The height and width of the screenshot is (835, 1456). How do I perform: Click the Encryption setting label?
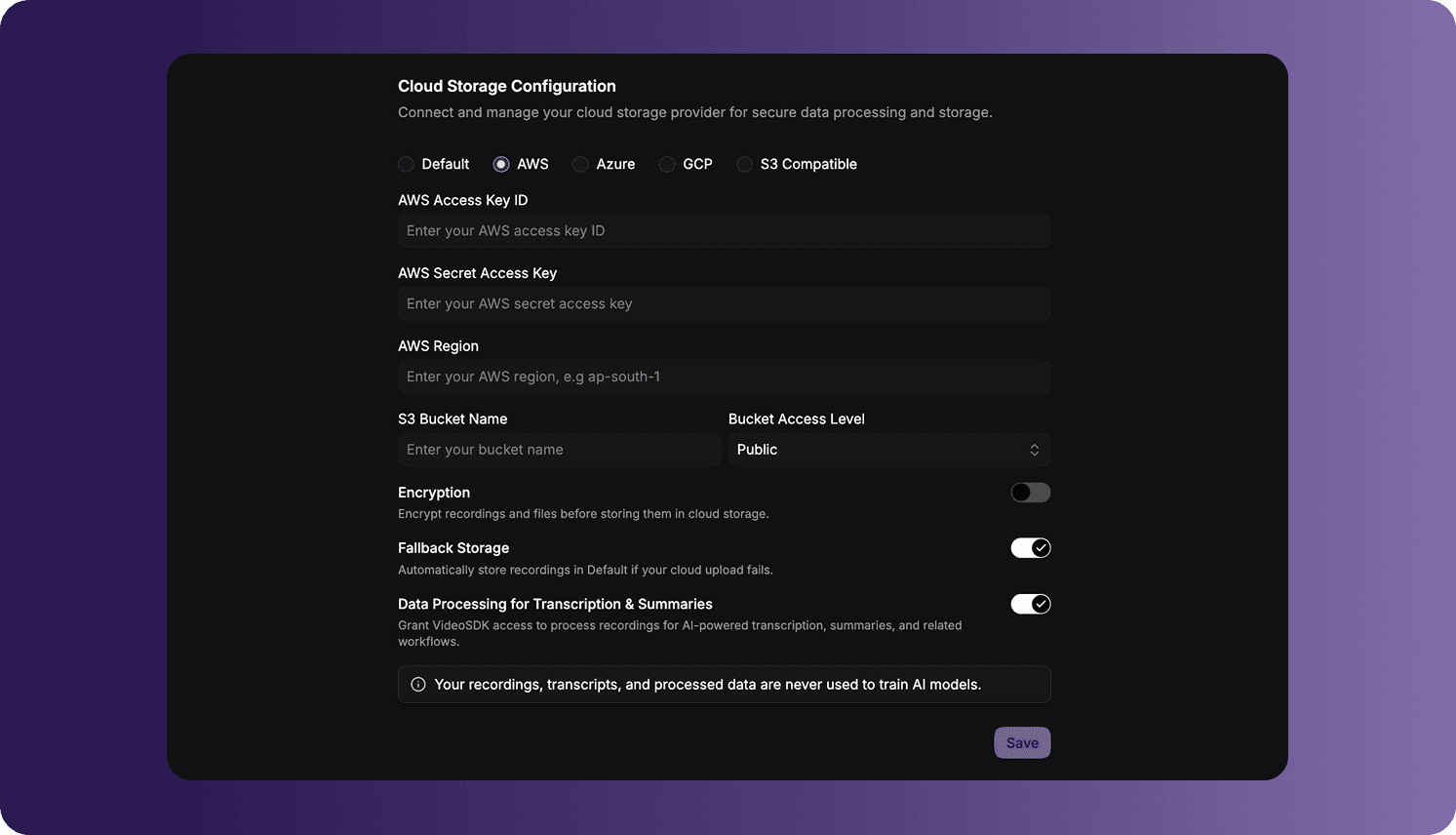(x=434, y=493)
